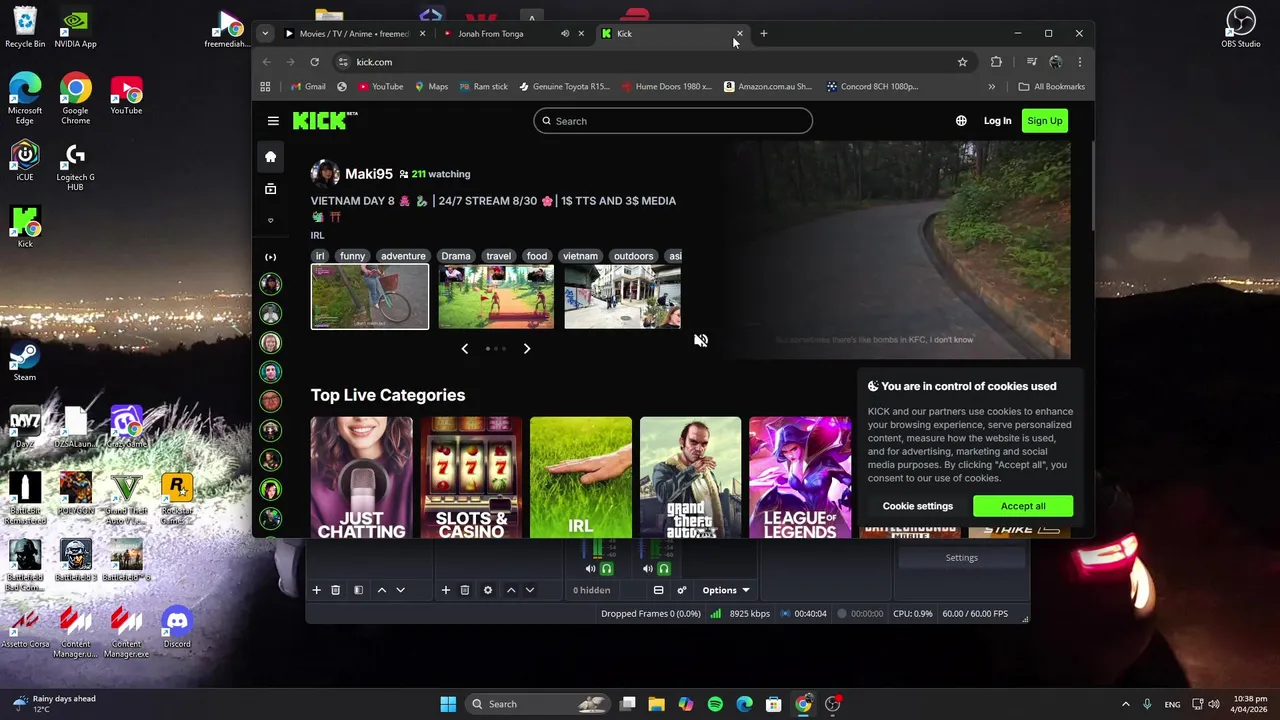Click Settings in the OBS controls panel
This screenshot has width=1280, height=720.
(962, 558)
